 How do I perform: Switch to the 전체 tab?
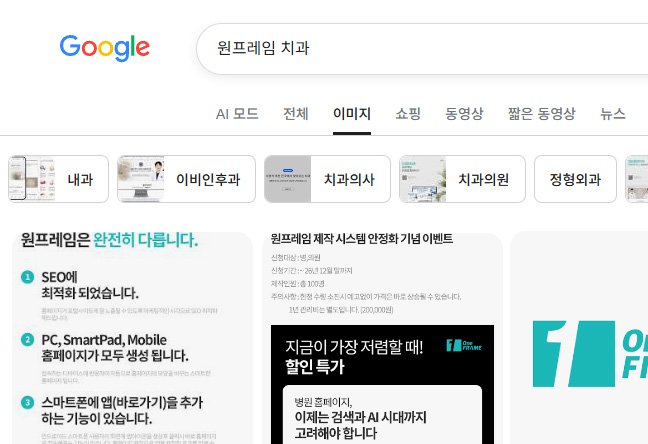(x=295, y=114)
